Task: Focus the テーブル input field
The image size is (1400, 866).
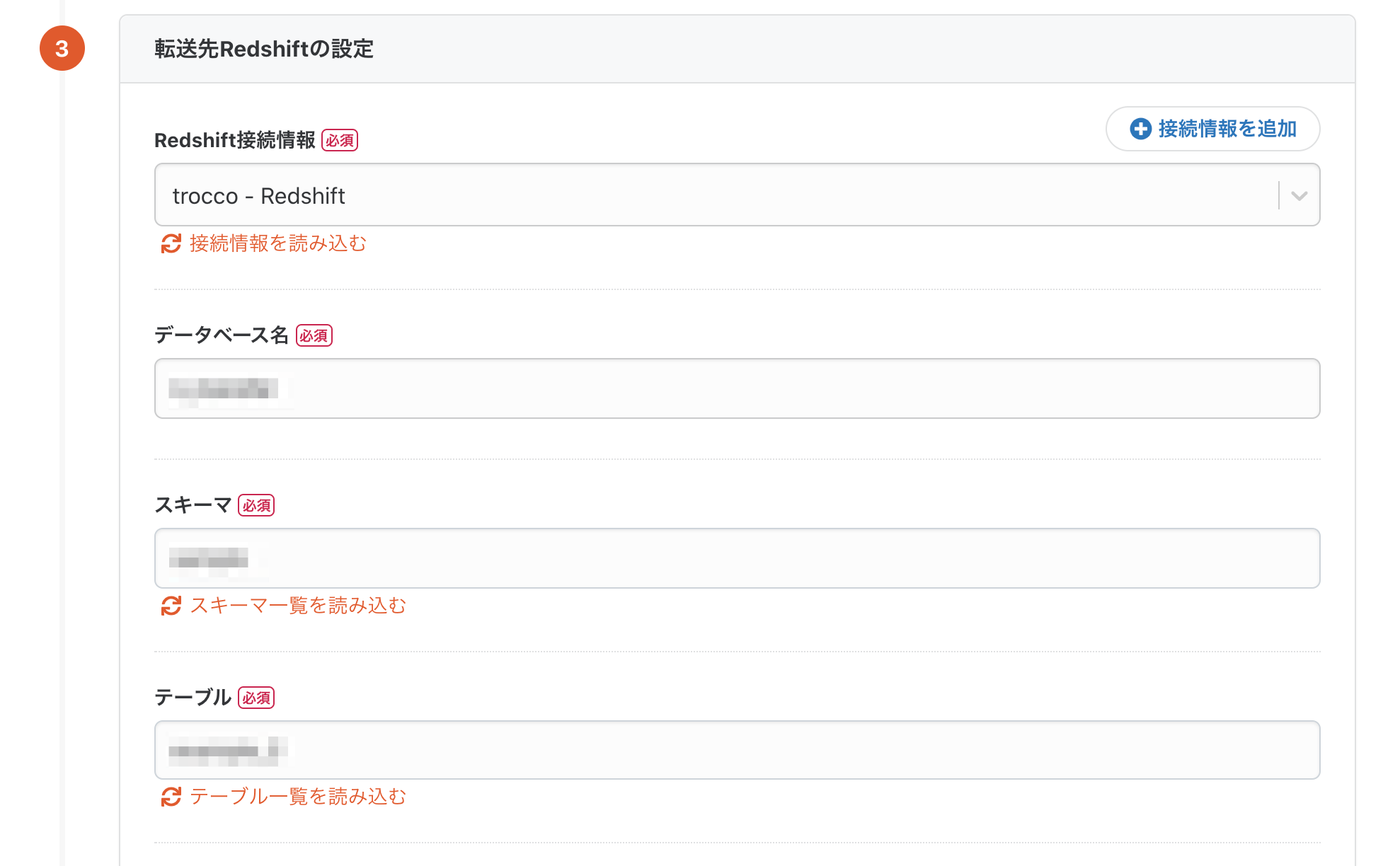Action: tap(738, 750)
